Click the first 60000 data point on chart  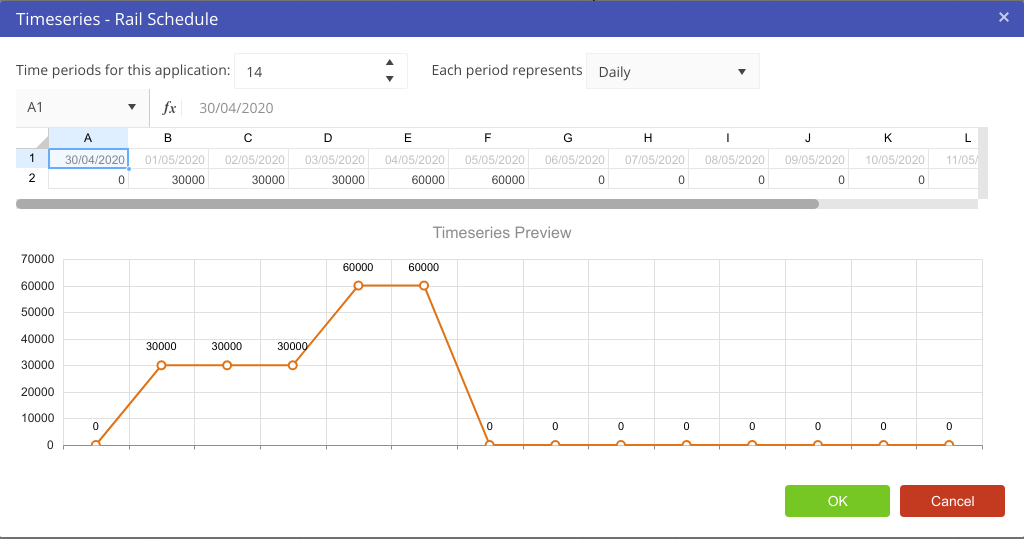click(x=358, y=286)
